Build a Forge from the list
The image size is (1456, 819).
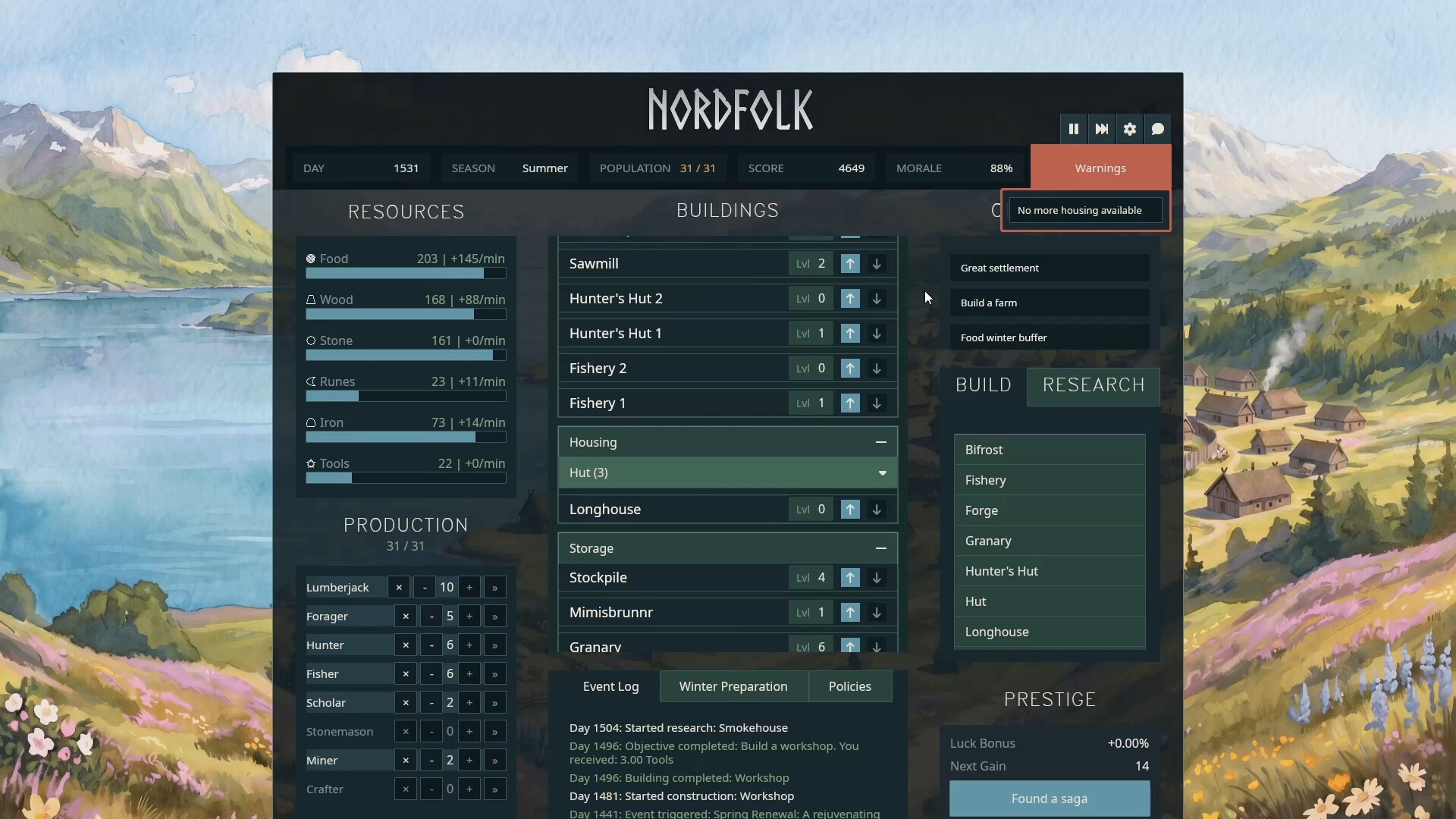1050,510
